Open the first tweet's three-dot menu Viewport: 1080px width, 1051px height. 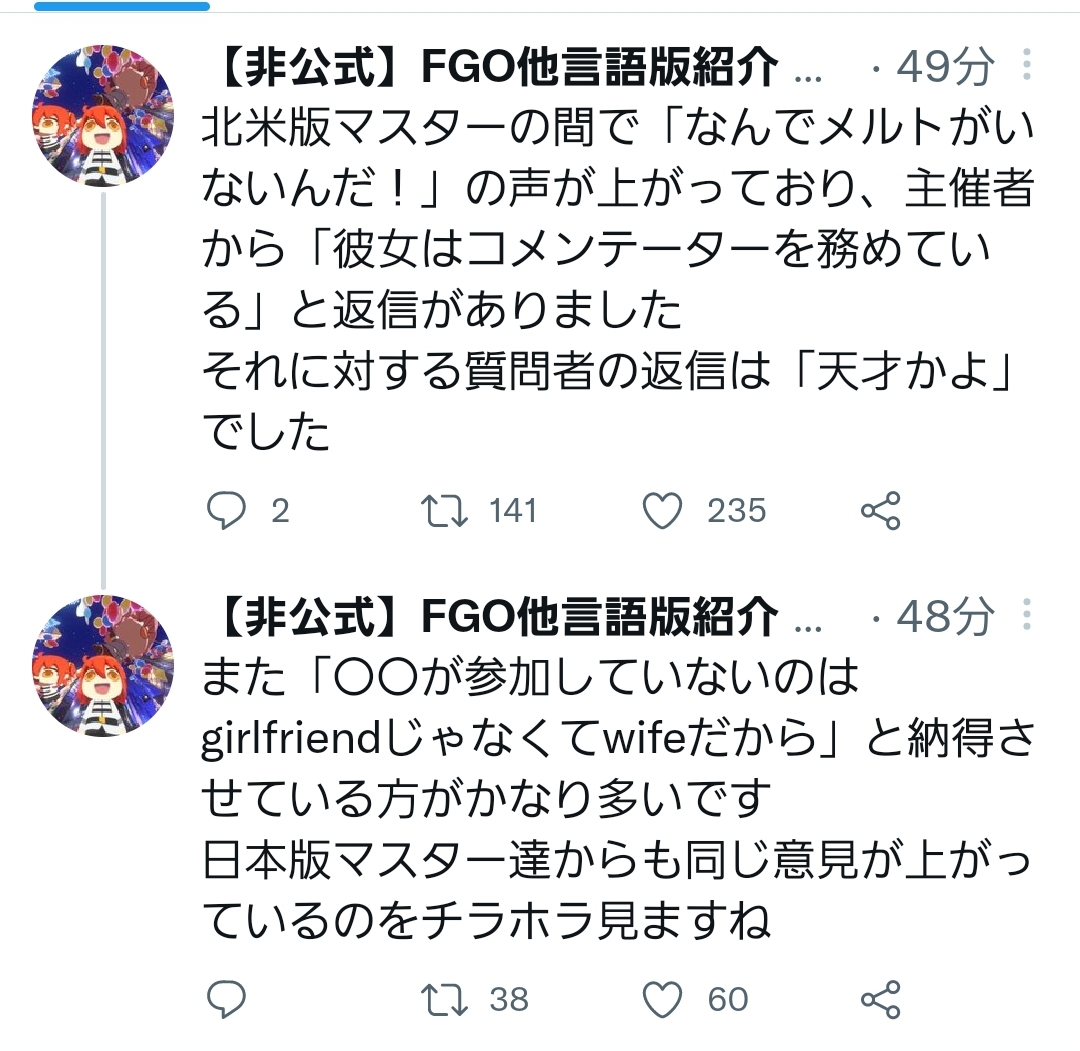(x=1027, y=67)
